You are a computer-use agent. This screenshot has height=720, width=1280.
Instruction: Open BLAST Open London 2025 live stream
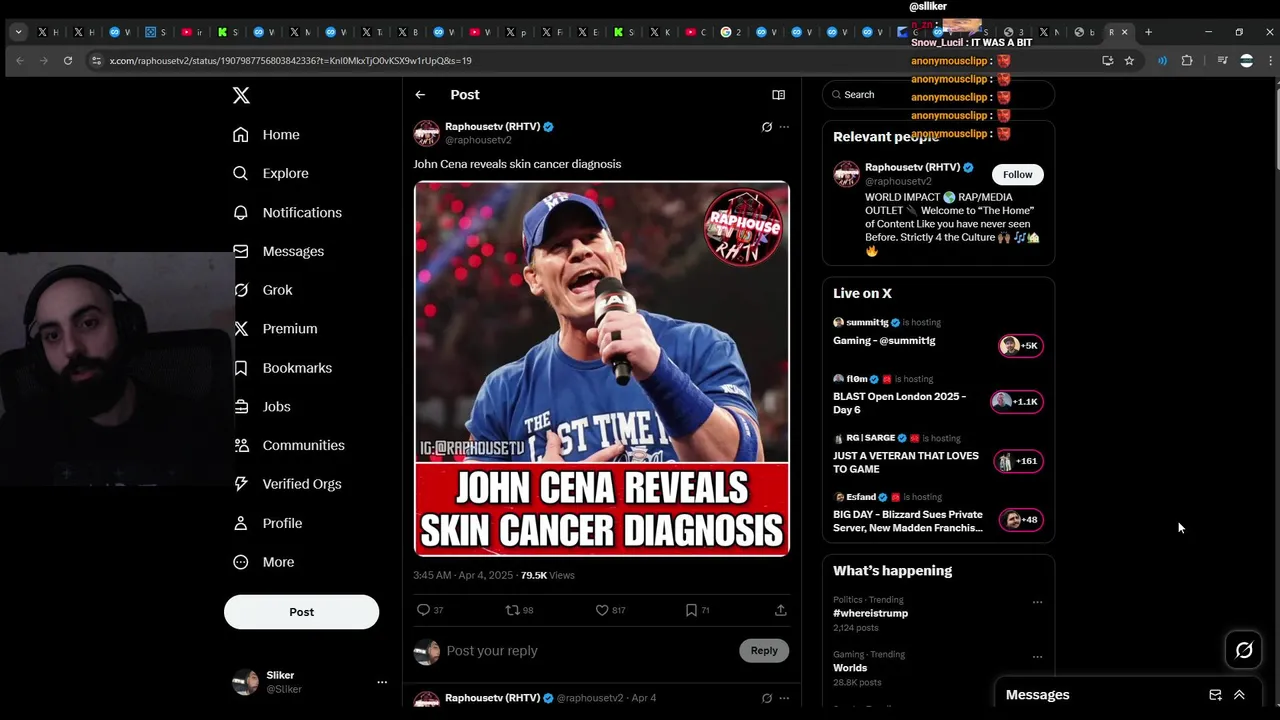(x=938, y=395)
